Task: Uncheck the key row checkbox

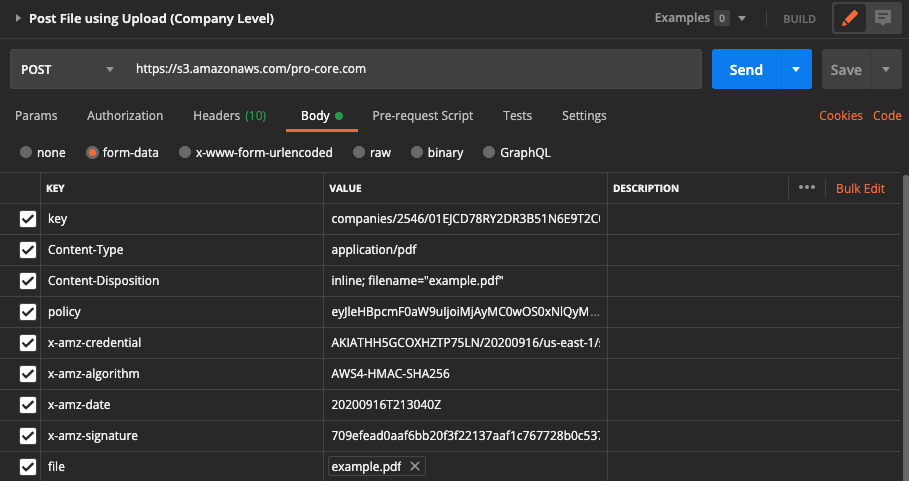Action: coord(28,218)
